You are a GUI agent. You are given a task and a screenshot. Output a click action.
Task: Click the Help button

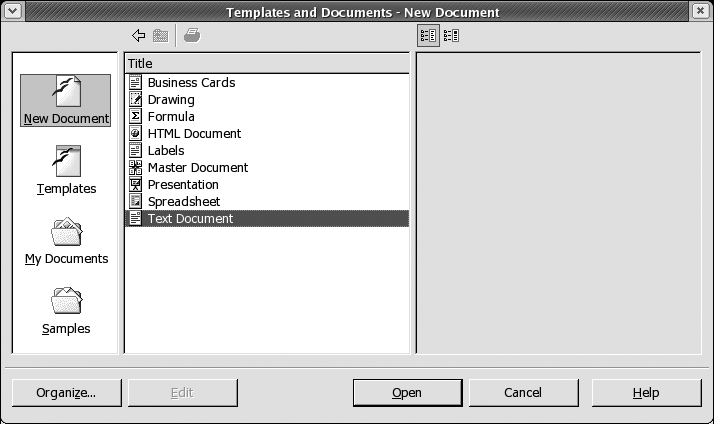coord(646,393)
